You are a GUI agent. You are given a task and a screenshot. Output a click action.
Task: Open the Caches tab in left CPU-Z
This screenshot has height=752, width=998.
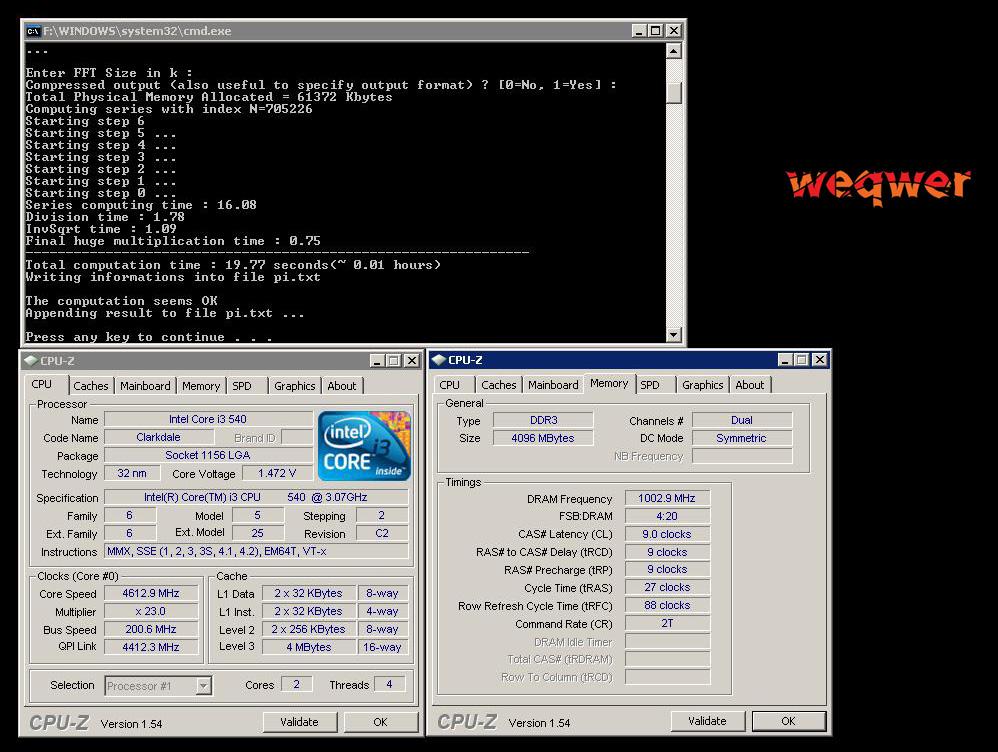pos(90,386)
